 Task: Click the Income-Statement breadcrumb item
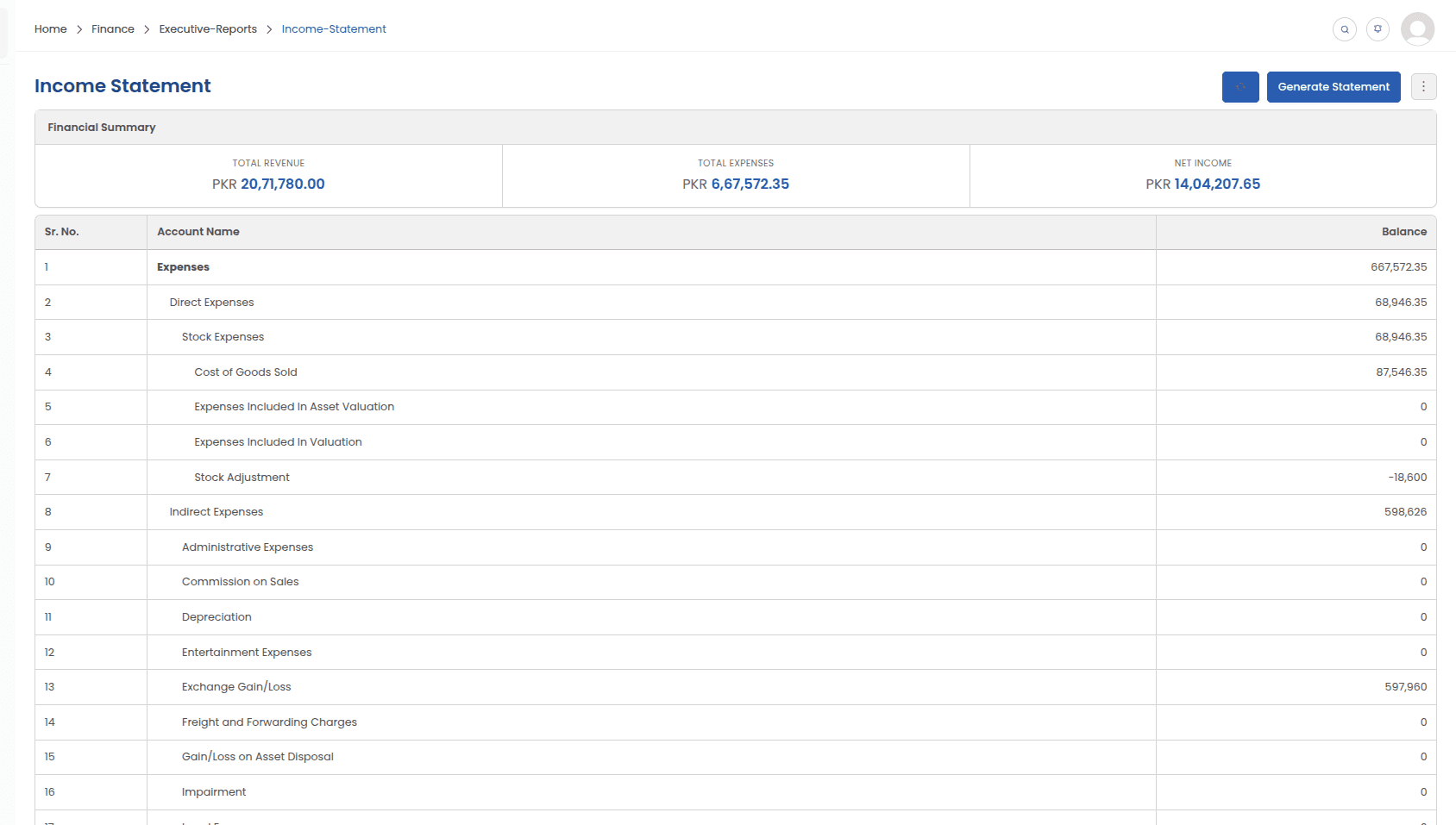[334, 29]
